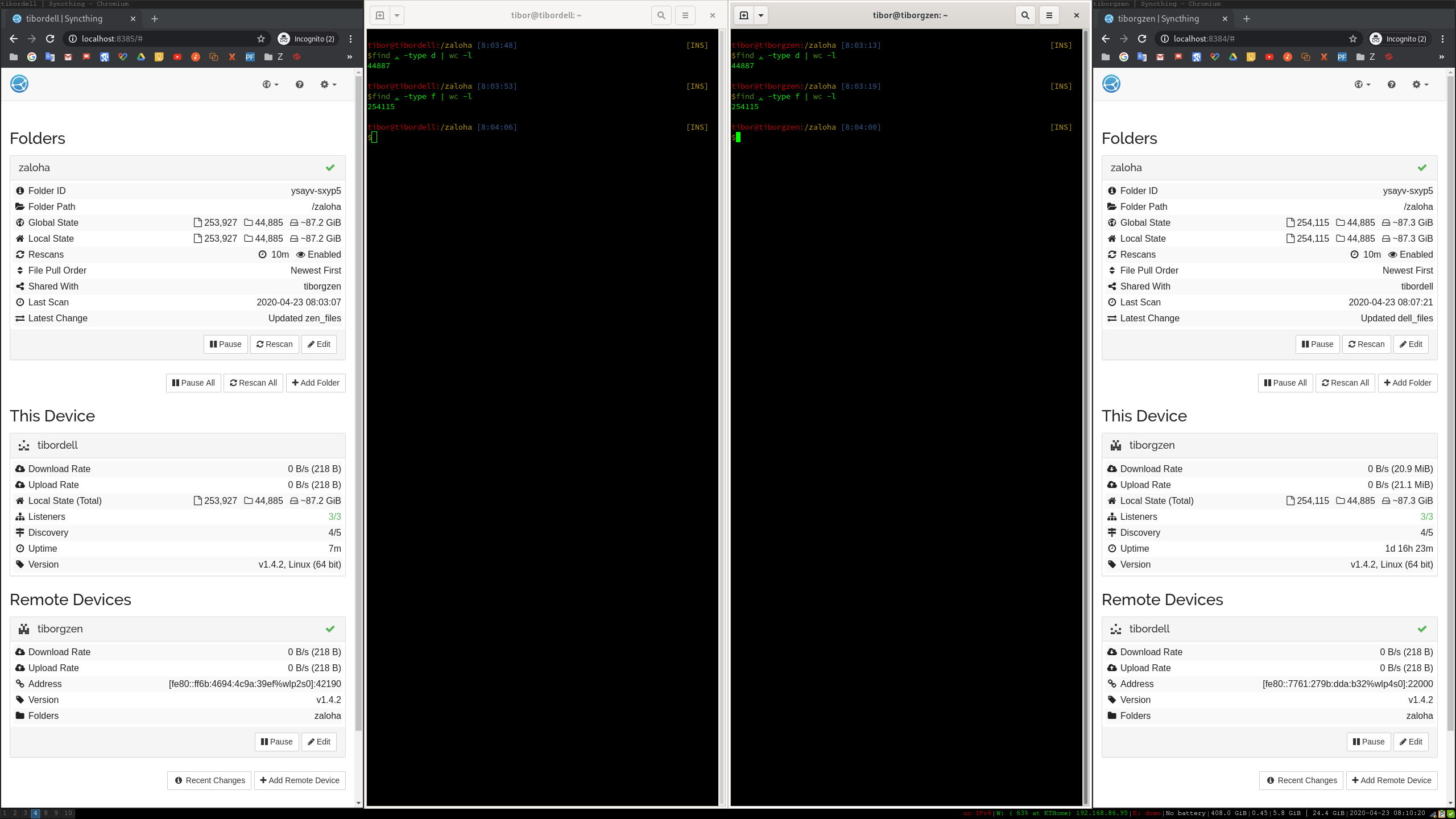Click the bookmark star in the left address bar
Image resolution: width=1456 pixels, height=819 pixels.
(x=260, y=39)
